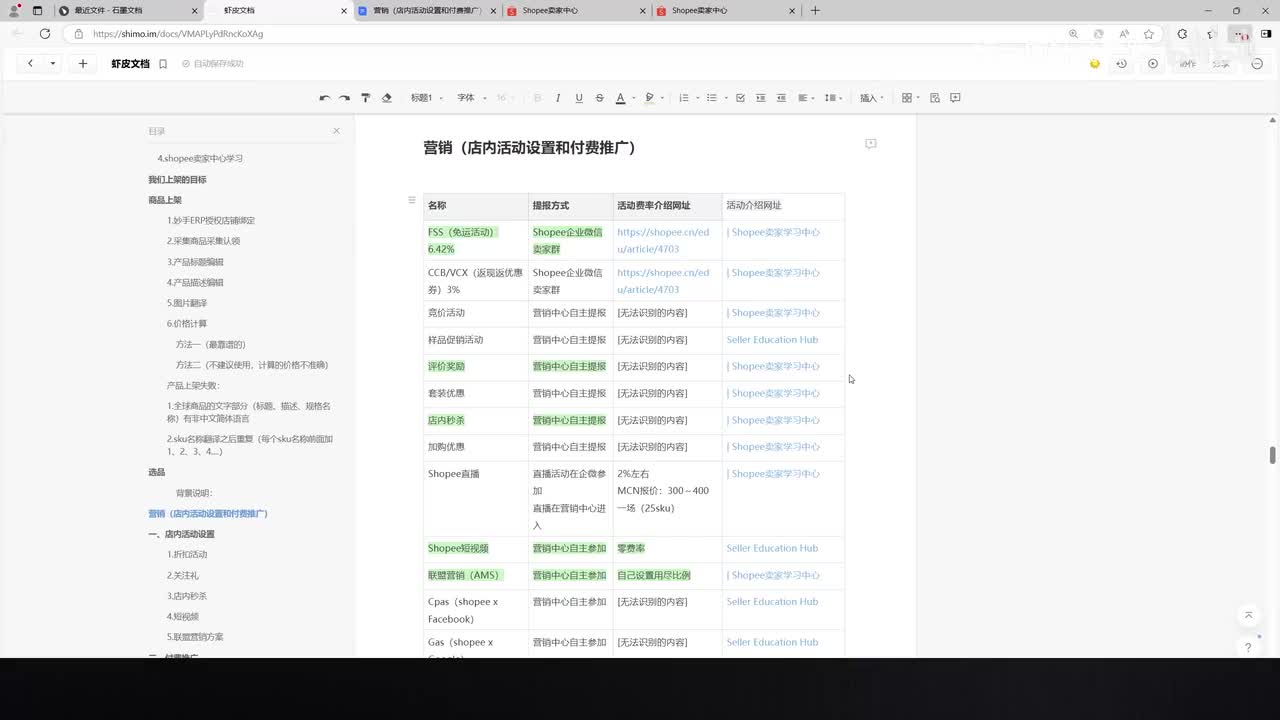Viewport: 1280px width, 720px height.
Task: Click the back arrow in document header
Action: [x=30, y=63]
